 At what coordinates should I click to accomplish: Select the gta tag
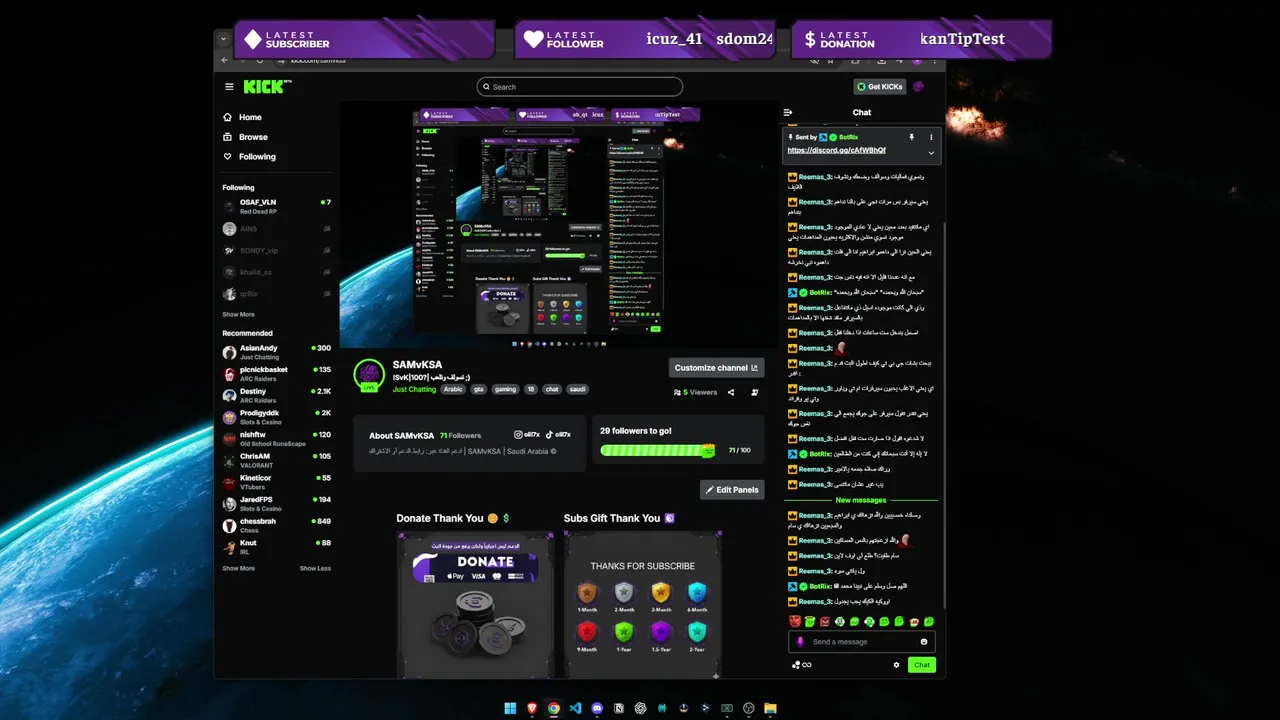click(x=478, y=389)
